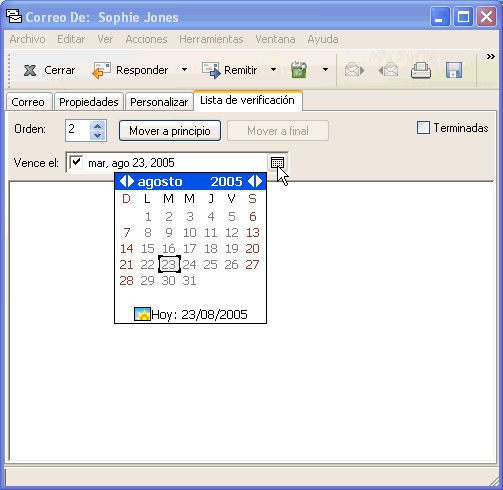This screenshot has width=503, height=490.
Task: Click the Responder reply icon
Action: (x=101, y=70)
